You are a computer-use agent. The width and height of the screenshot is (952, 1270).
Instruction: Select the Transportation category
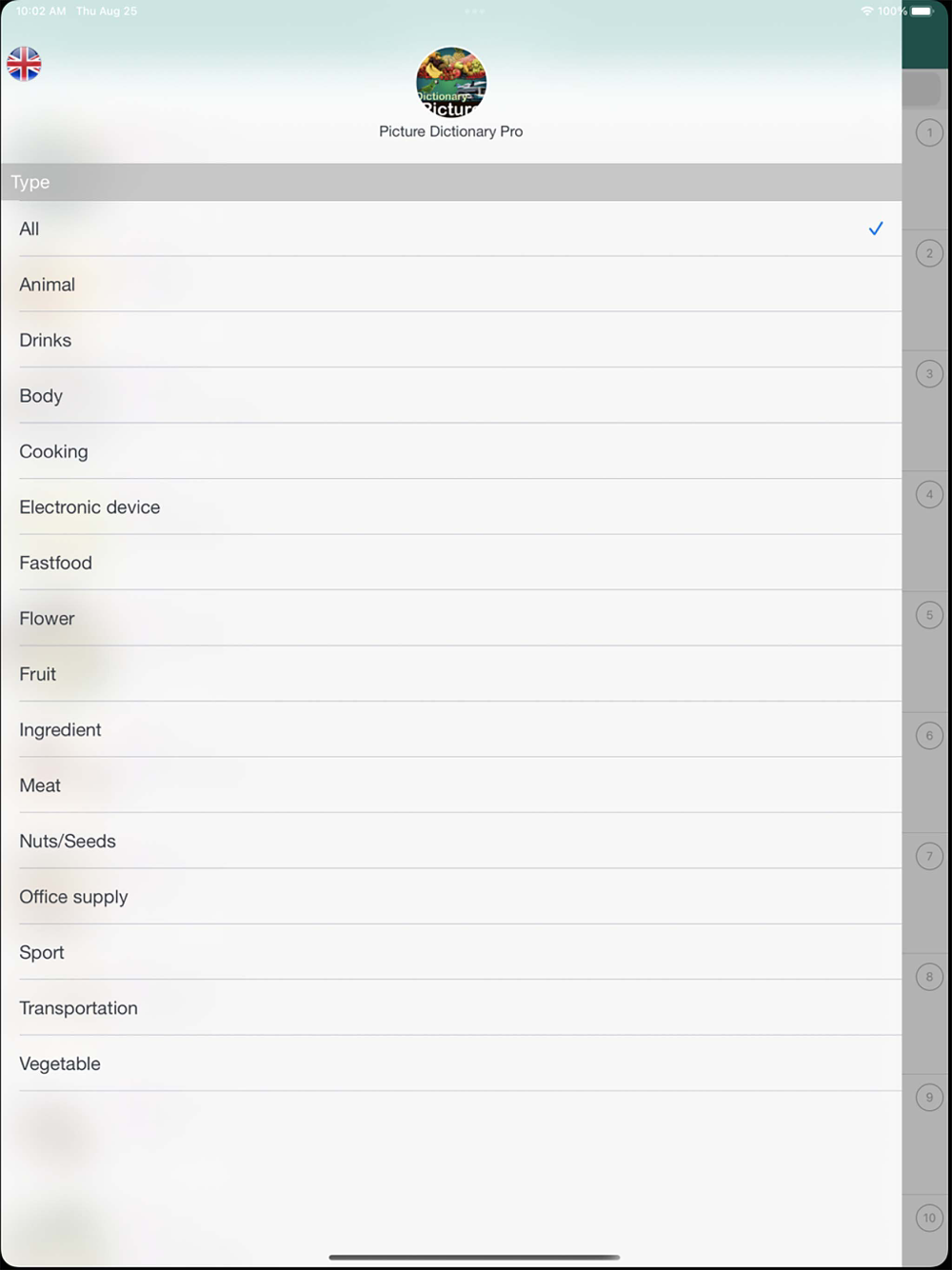pos(451,1008)
